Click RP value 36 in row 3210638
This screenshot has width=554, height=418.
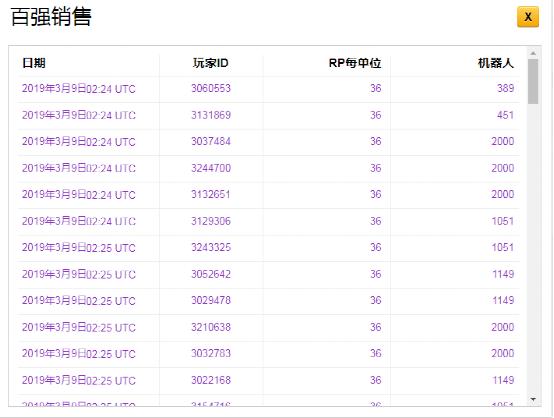tap(376, 327)
